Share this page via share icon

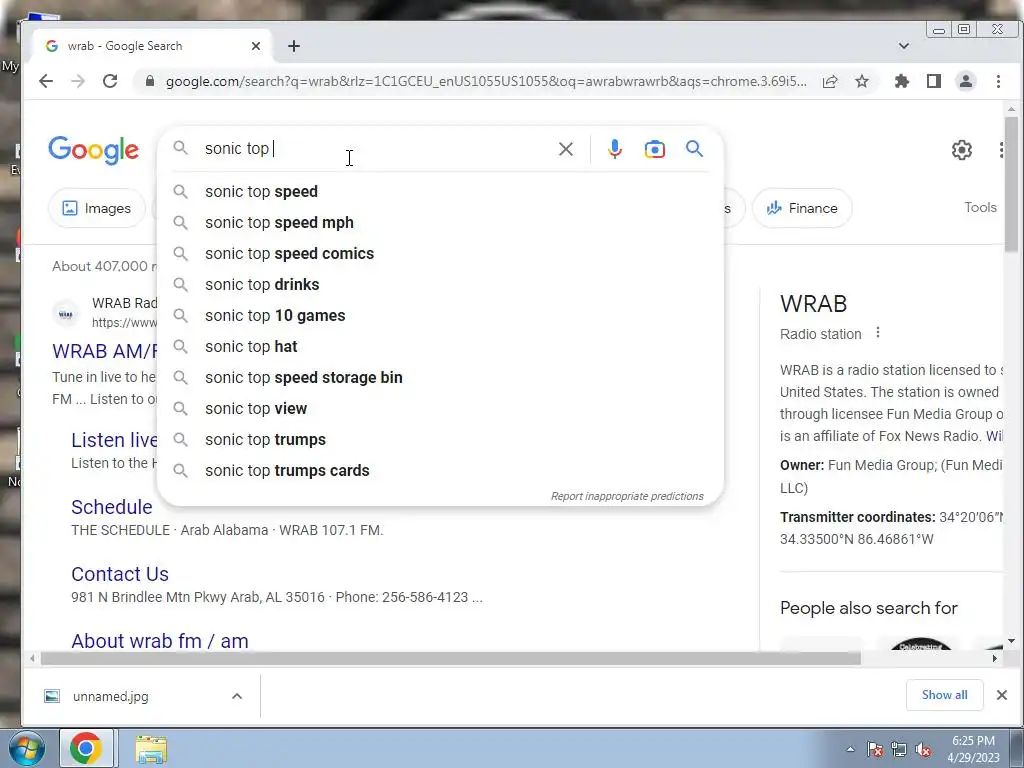tap(830, 81)
